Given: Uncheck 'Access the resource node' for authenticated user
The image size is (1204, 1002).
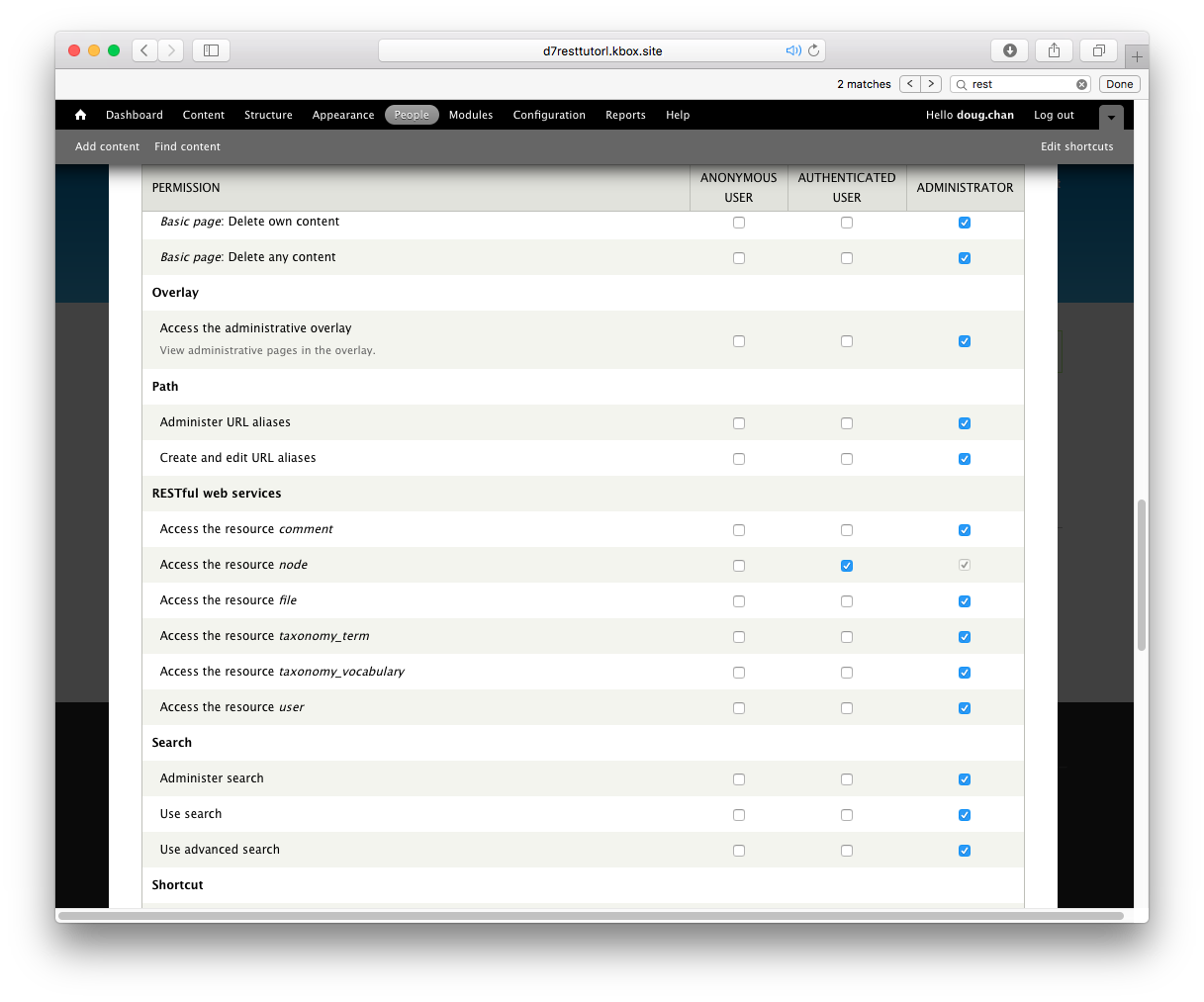Looking at the screenshot, I should click(x=847, y=566).
